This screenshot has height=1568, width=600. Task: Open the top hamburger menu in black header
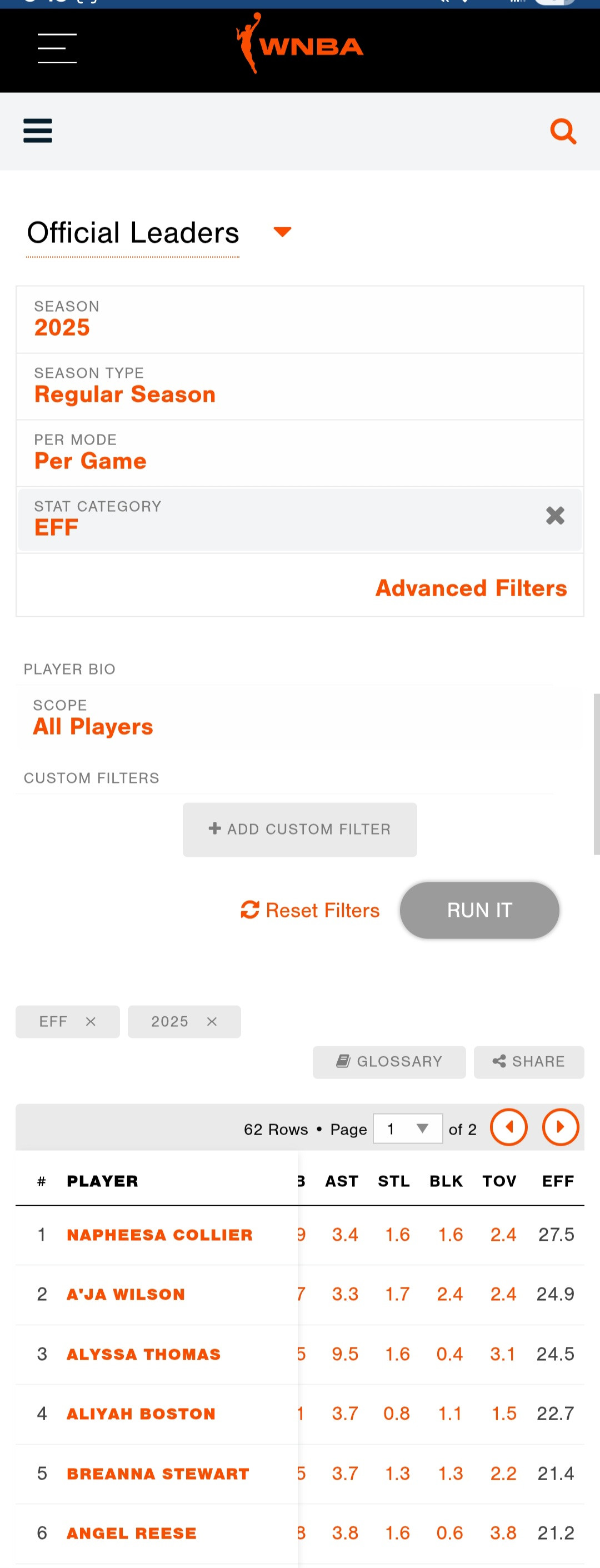57,48
